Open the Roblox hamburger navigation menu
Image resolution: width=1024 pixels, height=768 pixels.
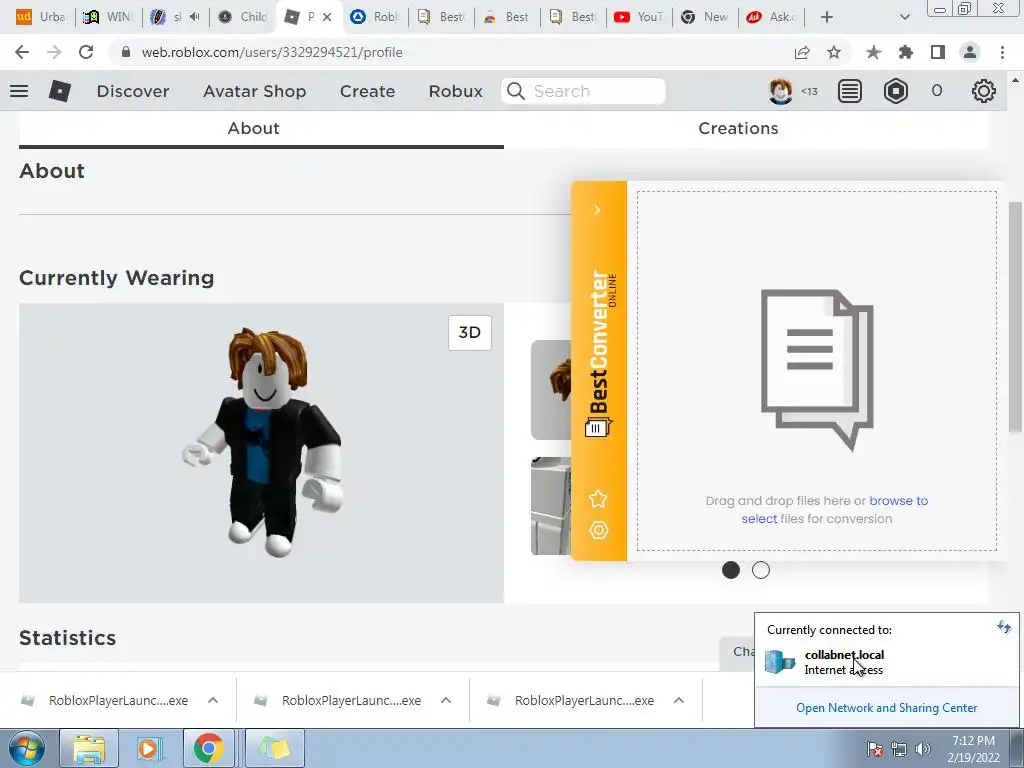(19, 91)
